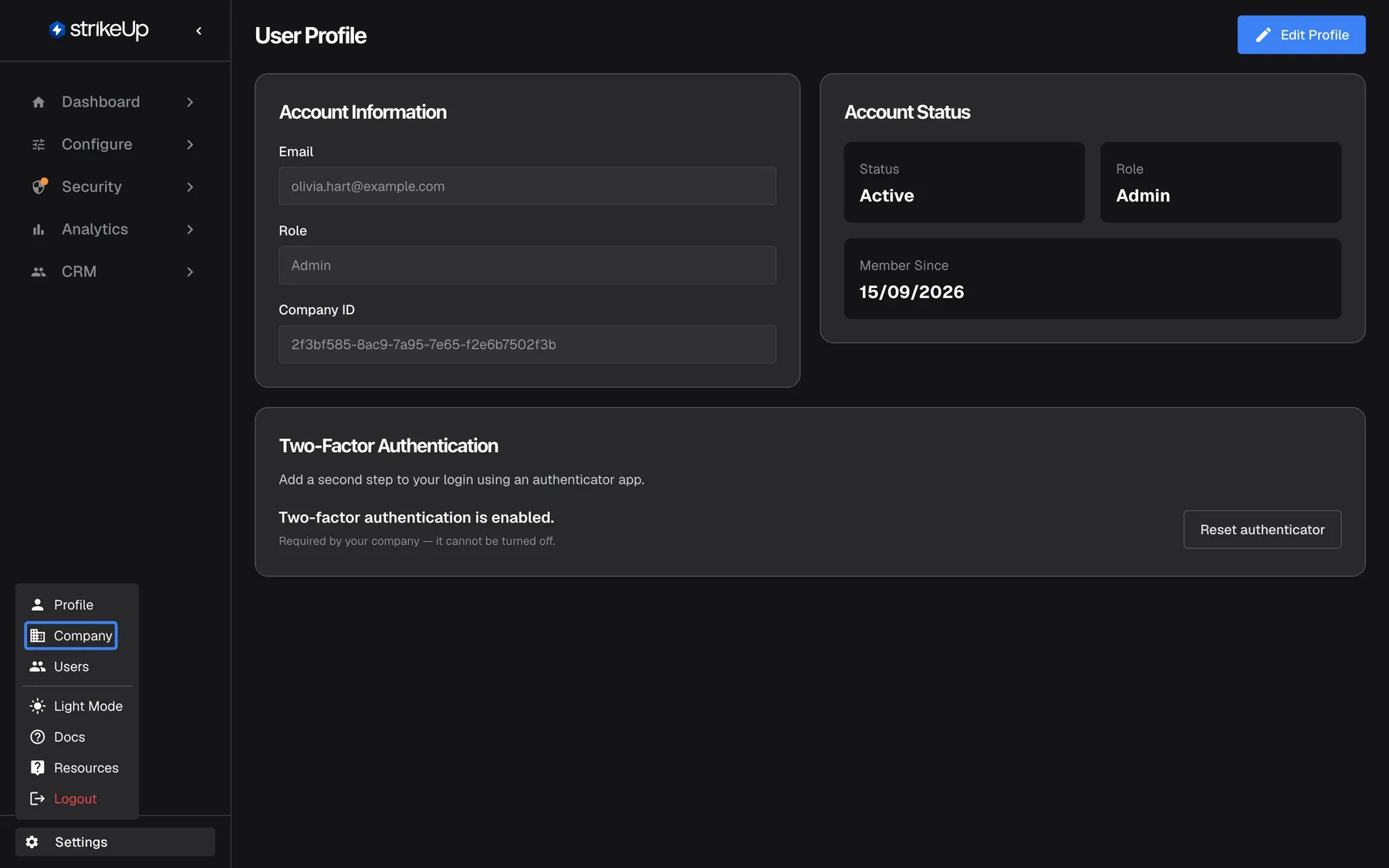Click the CRM people icon
Viewport: 1389px width, 868px height.
click(39, 272)
